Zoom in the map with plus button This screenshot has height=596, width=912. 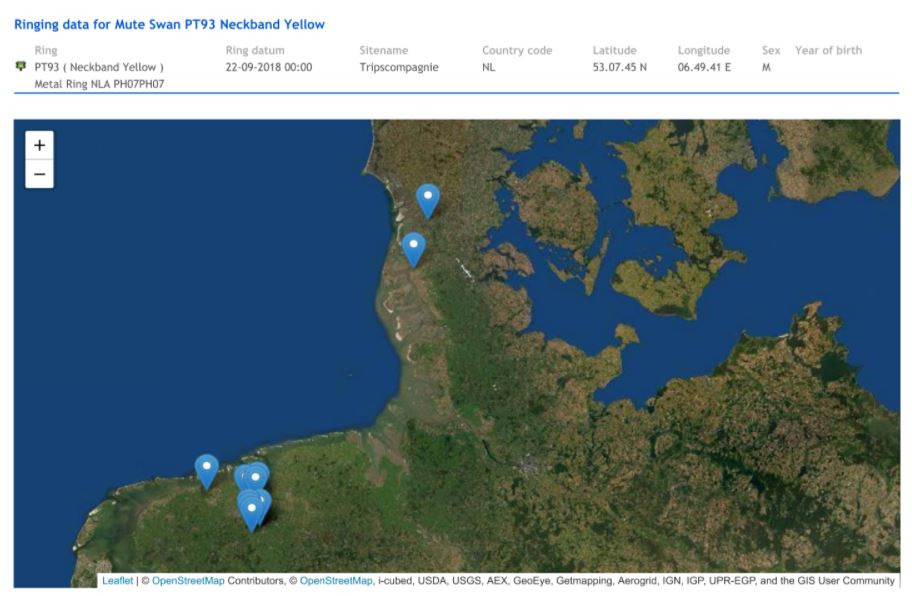40,145
